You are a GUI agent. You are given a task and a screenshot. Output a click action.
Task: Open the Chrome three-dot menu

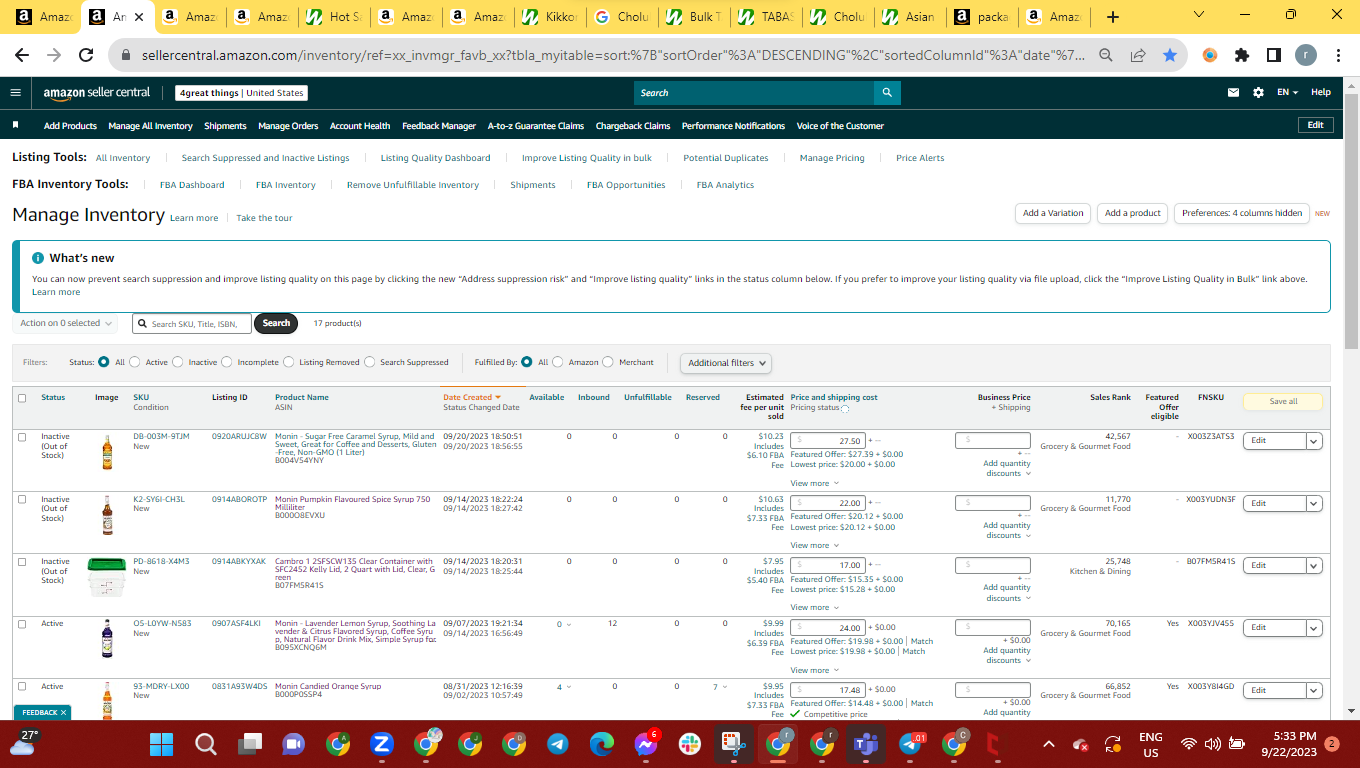[1339, 55]
